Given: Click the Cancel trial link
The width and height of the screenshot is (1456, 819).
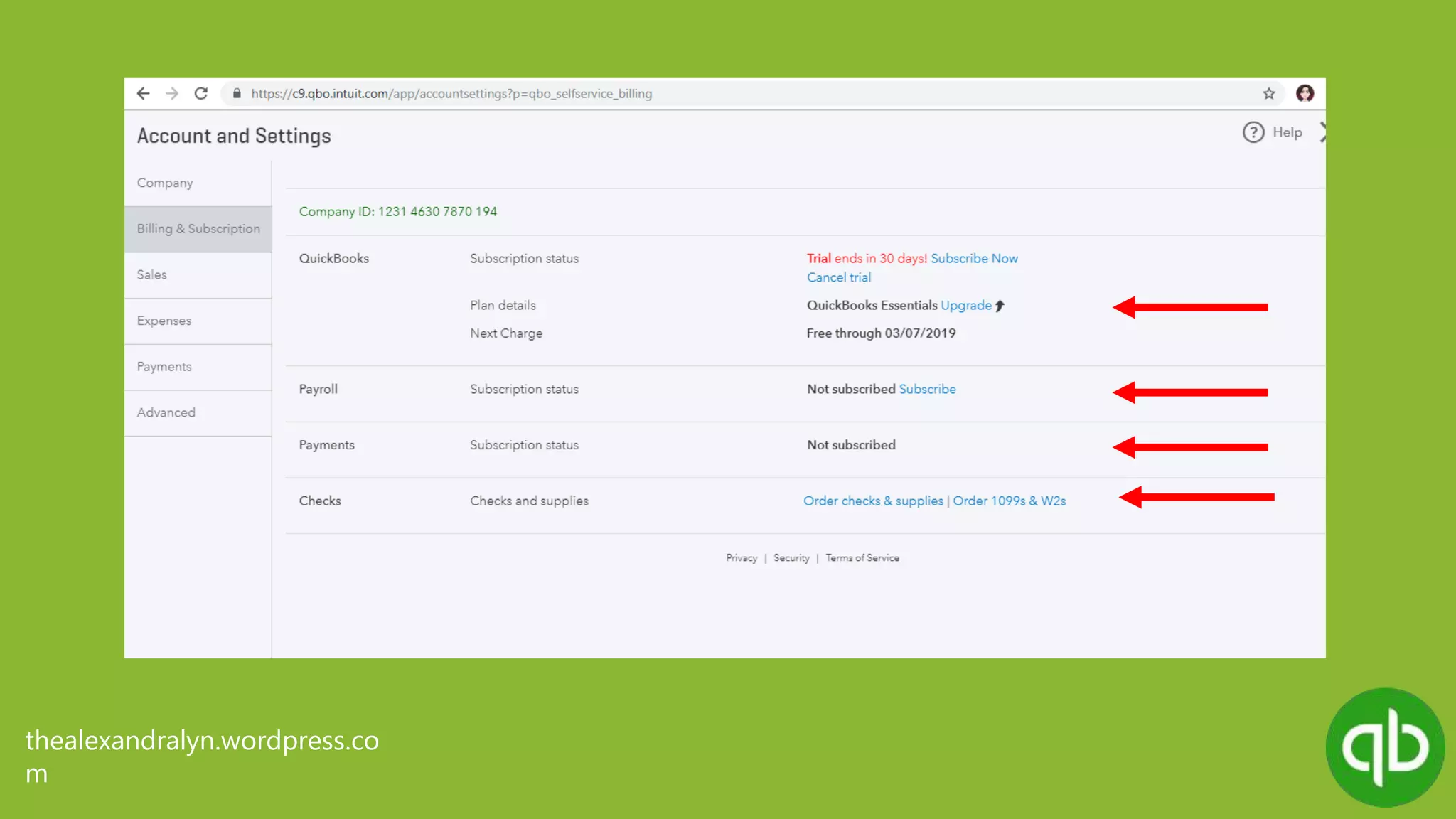Looking at the screenshot, I should click(x=838, y=277).
